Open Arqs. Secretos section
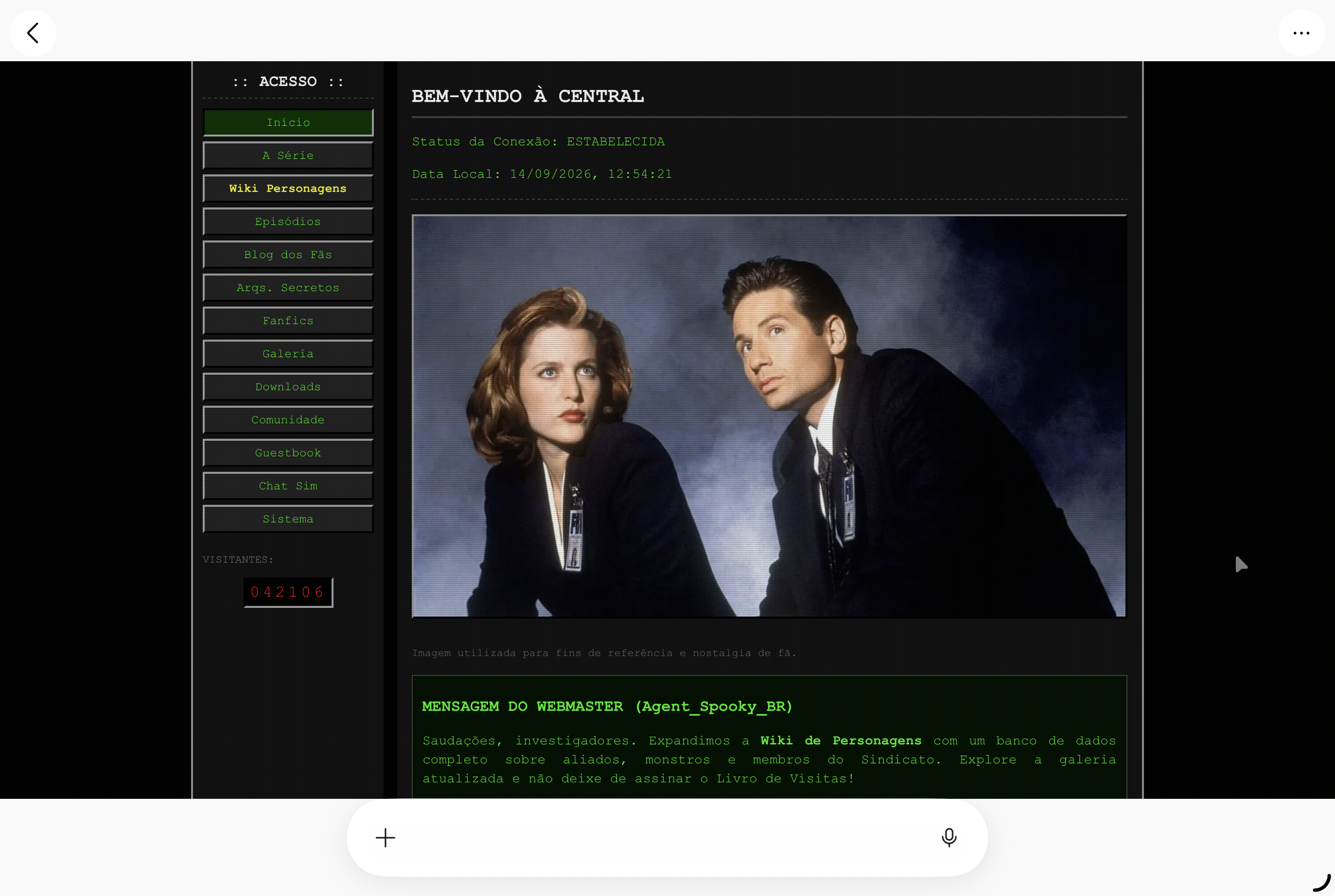The height and width of the screenshot is (896, 1335). pos(288,288)
